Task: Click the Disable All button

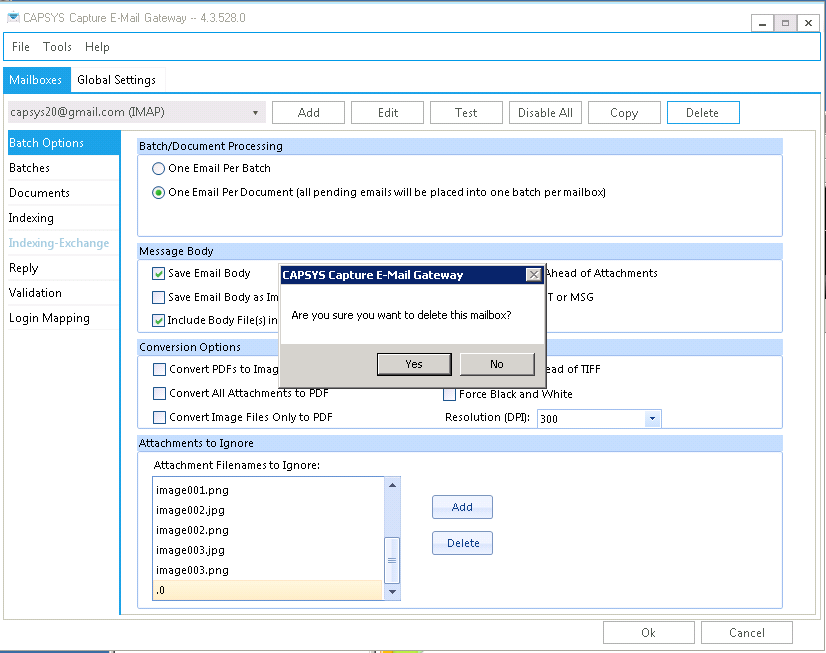Action: (545, 113)
